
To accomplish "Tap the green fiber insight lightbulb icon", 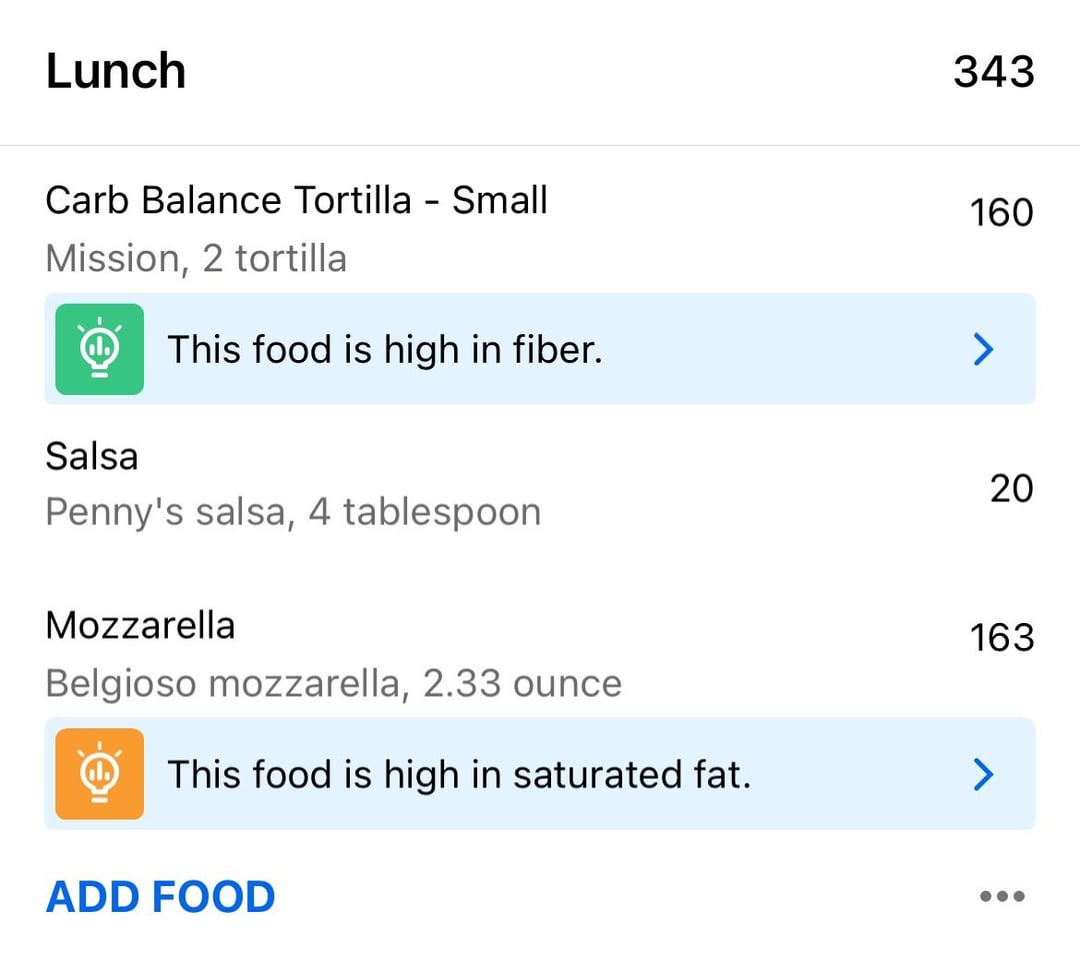I will click(x=99, y=349).
